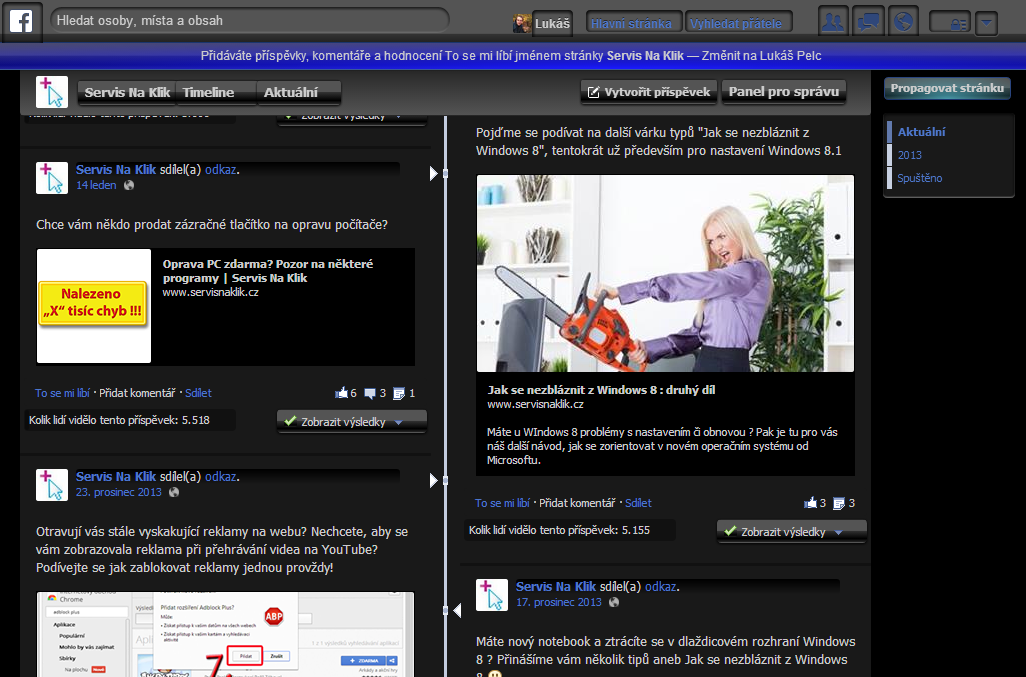Switch identity via Změnit na Lukáš Pelc
The image size is (1026, 677).
tap(761, 56)
